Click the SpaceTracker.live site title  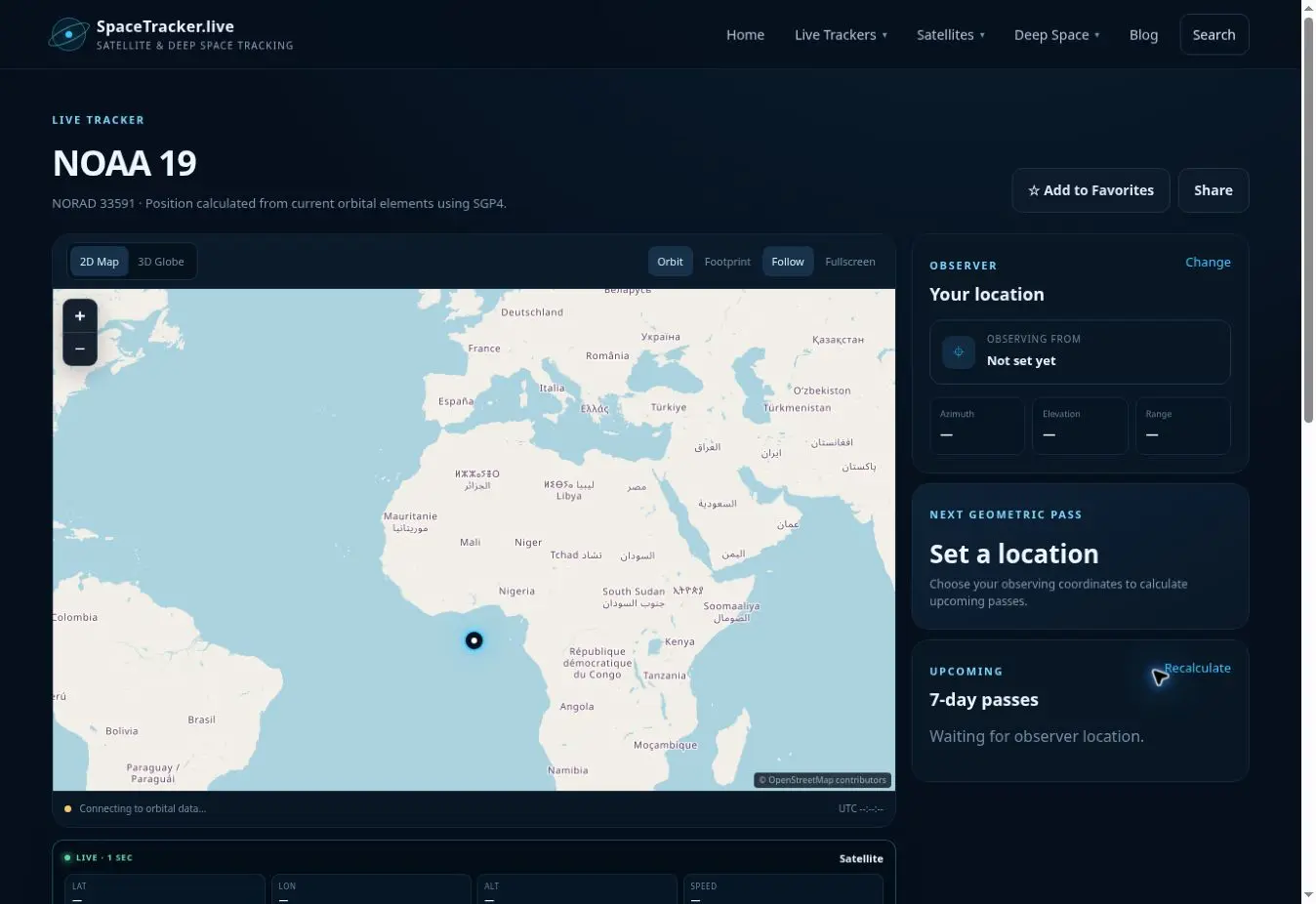tap(165, 26)
